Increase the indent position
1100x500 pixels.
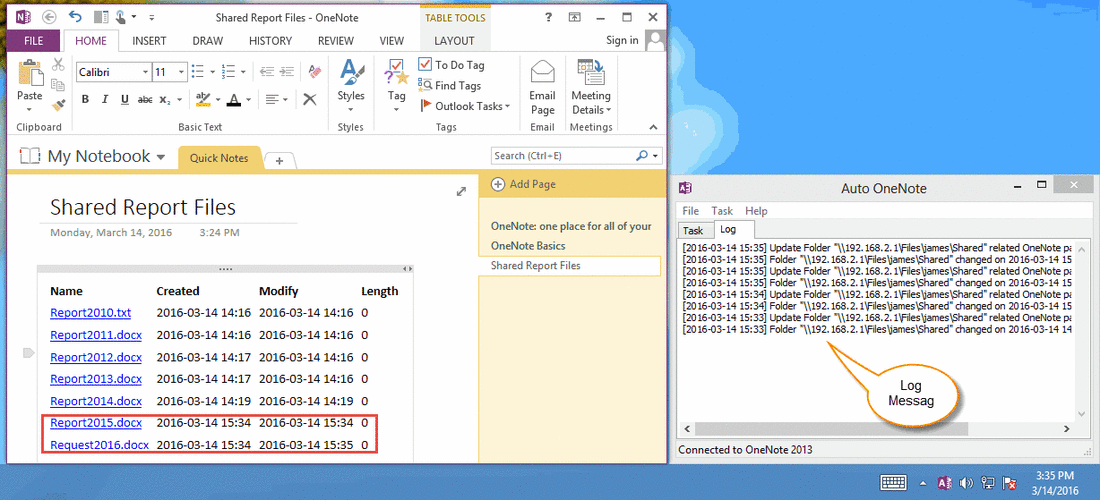pyautogui.click(x=288, y=72)
